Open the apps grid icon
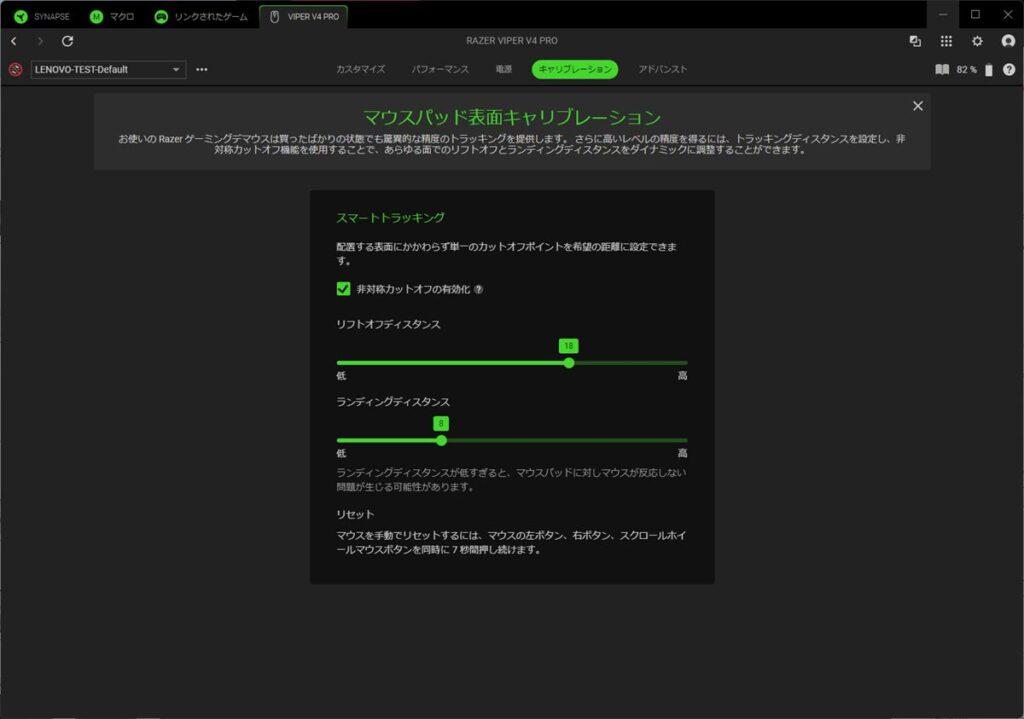1024x719 pixels. point(946,41)
